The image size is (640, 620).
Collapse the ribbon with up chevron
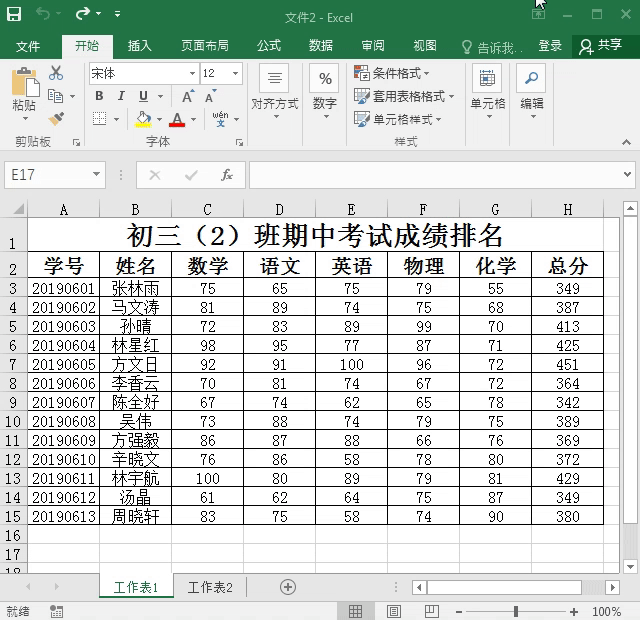pyautogui.click(x=627, y=142)
